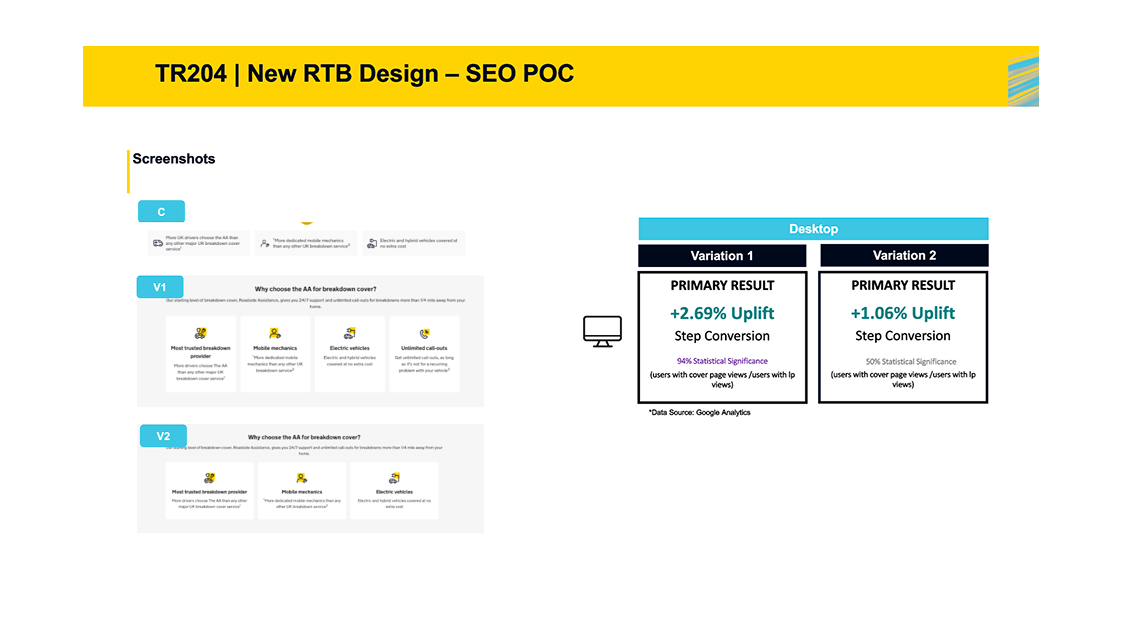Click V1 Unlimited call-outs phone icon

[x=424, y=333]
